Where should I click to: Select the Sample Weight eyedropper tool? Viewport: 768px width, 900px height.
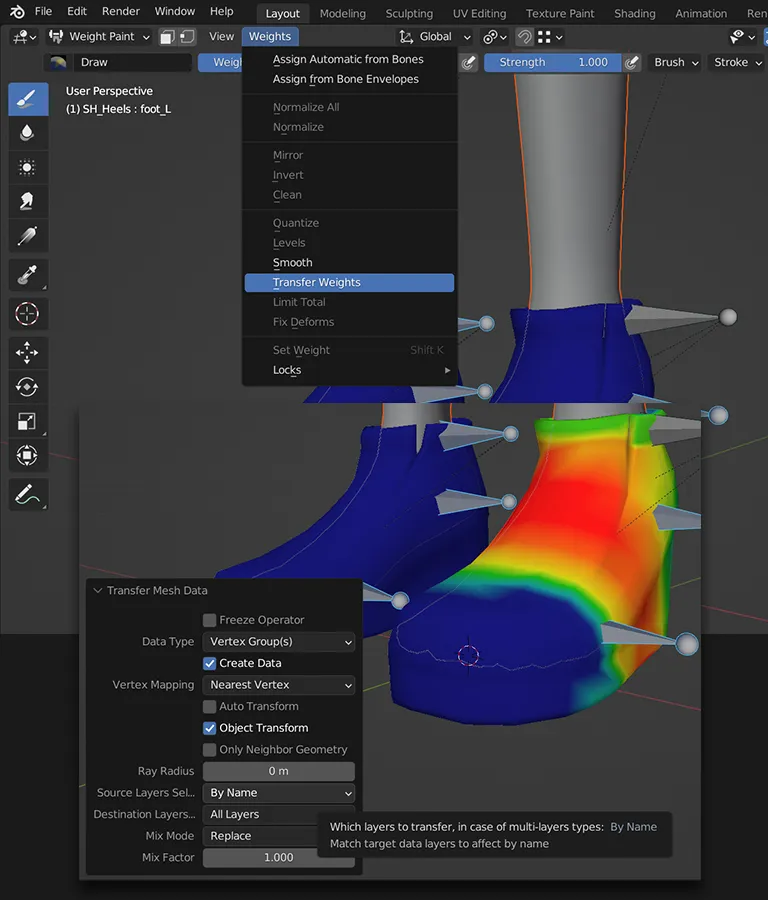(x=28, y=275)
